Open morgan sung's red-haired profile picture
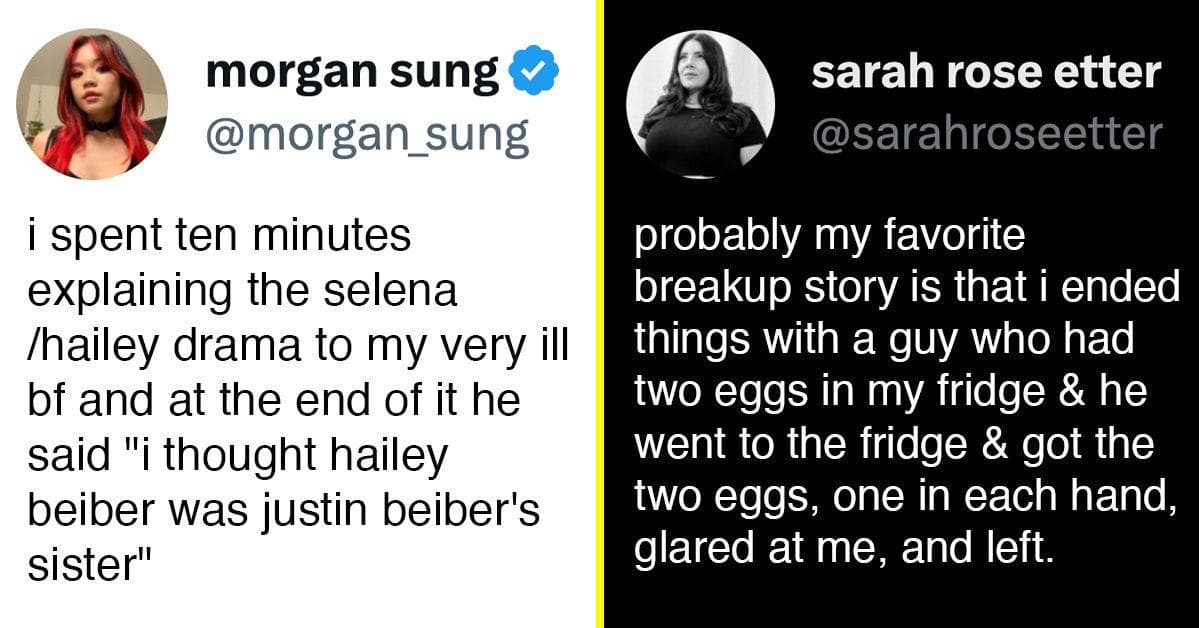The width and height of the screenshot is (1199, 628). [91, 104]
